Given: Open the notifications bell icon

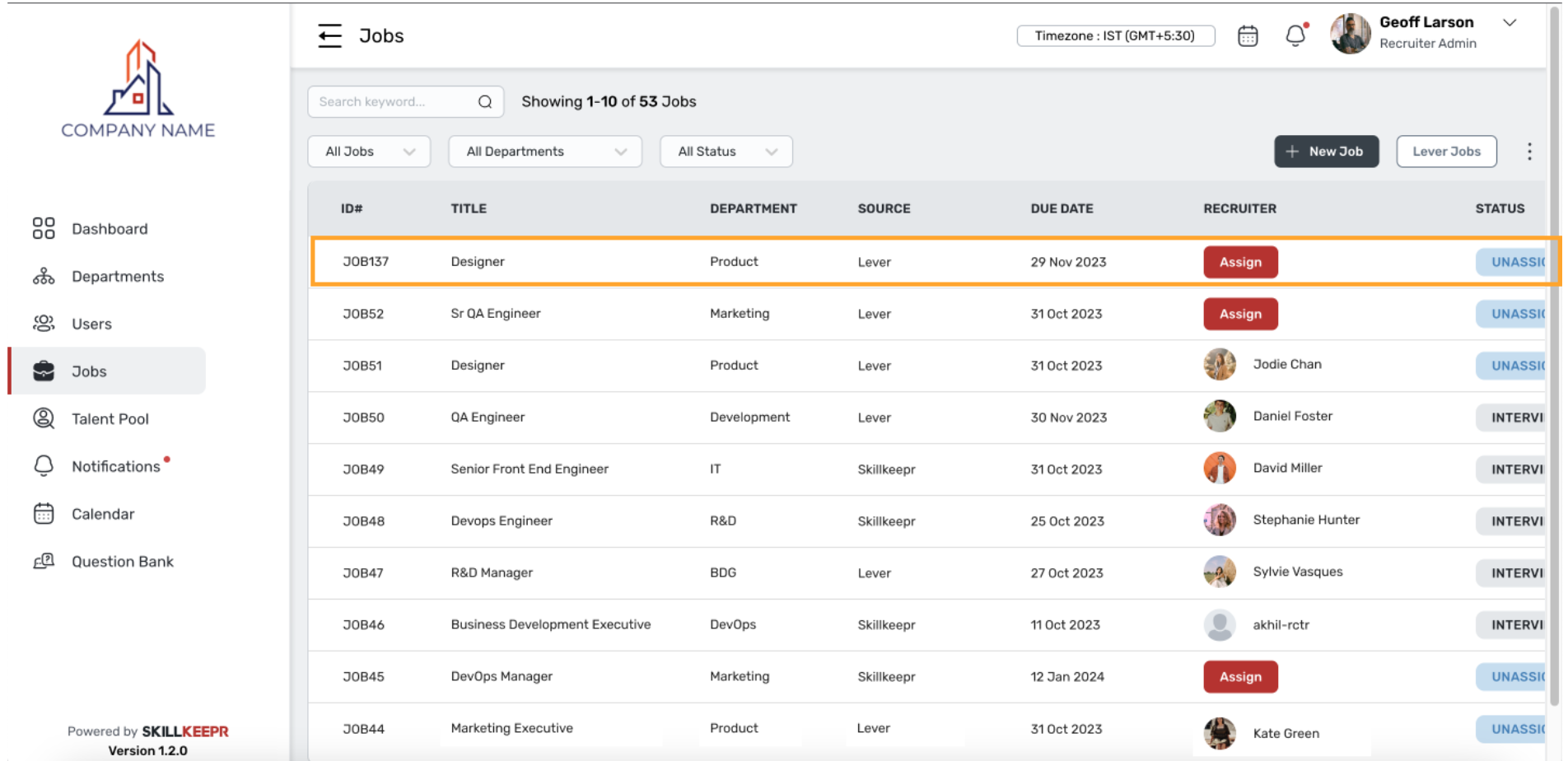Looking at the screenshot, I should (x=1295, y=36).
